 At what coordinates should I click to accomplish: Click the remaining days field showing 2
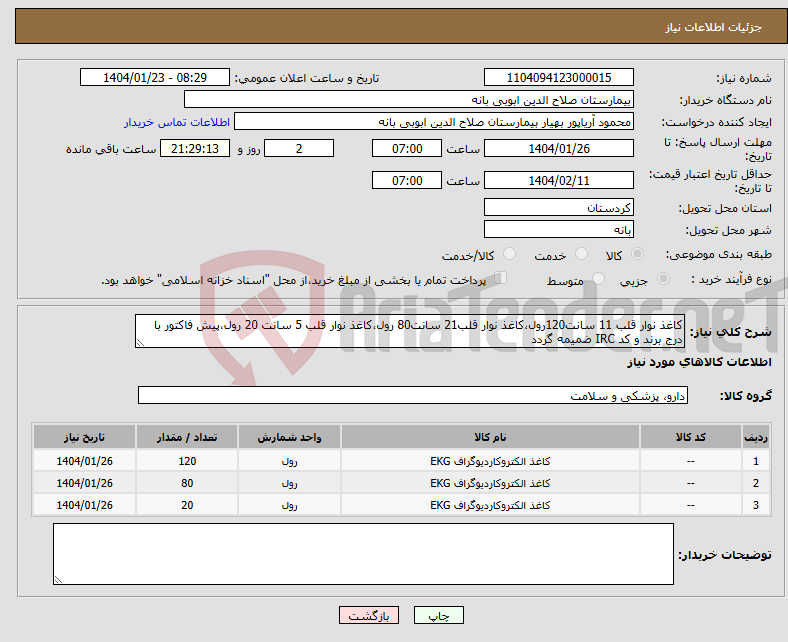tap(299, 148)
